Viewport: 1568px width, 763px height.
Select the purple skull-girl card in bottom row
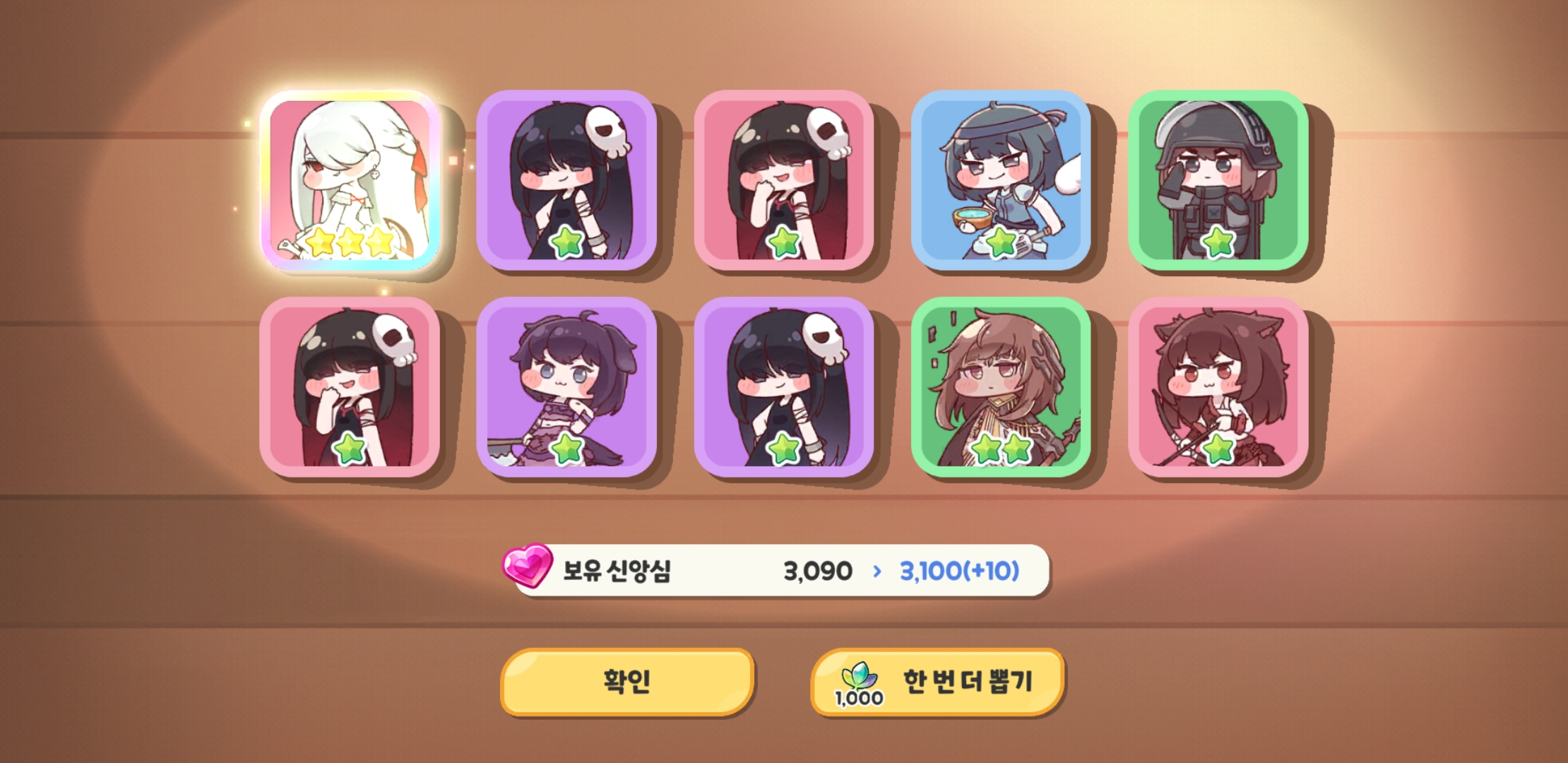pos(784,387)
